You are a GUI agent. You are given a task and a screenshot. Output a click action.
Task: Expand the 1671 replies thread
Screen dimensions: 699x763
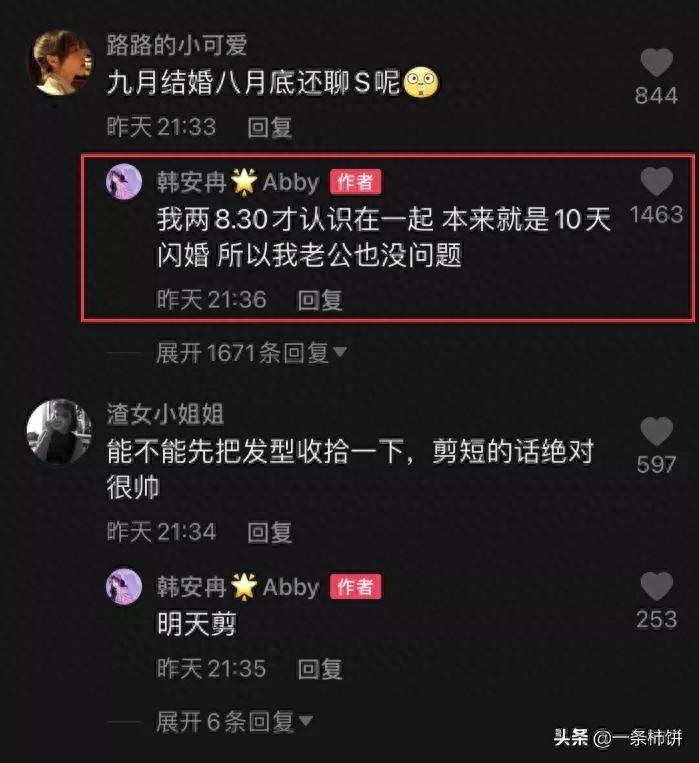[251, 352]
